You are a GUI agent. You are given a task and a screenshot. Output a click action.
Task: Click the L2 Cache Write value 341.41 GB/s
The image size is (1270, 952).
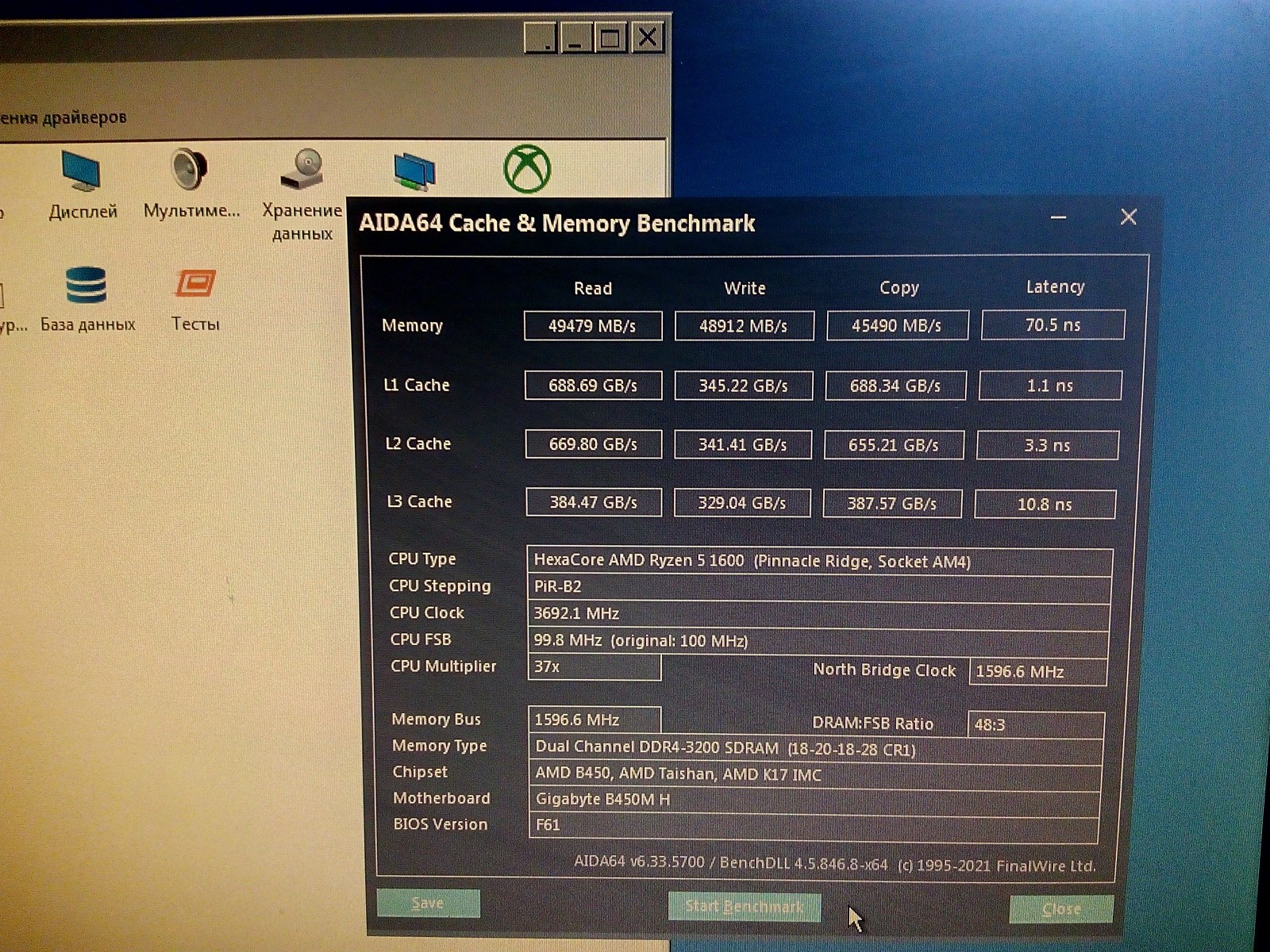743,445
